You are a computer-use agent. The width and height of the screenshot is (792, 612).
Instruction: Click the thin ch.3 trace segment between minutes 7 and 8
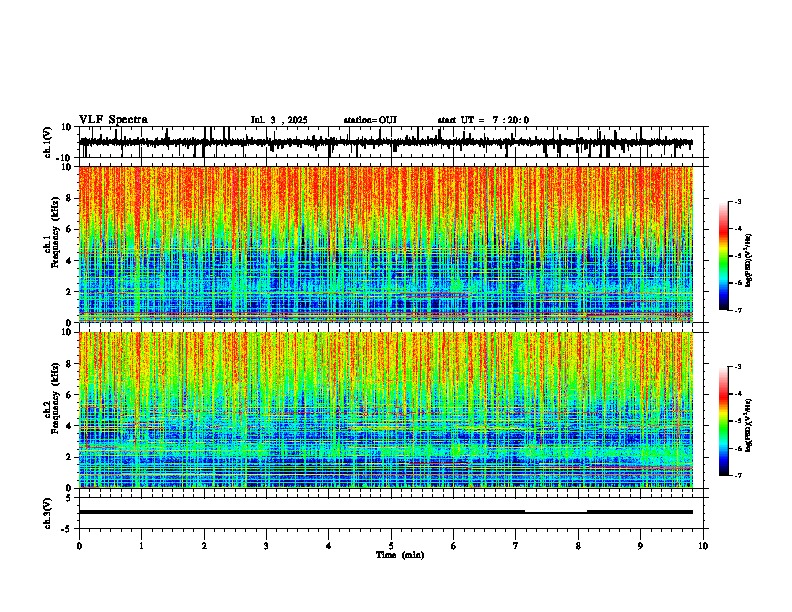556,513
